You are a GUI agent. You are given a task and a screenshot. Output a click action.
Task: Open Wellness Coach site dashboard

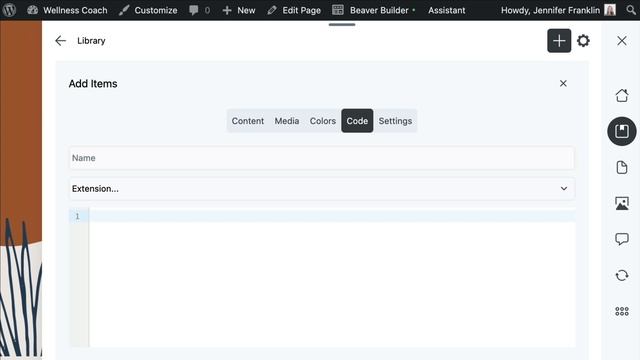[x=67, y=10]
